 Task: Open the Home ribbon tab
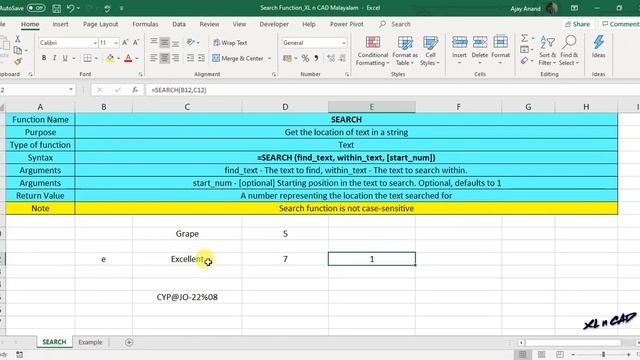30,24
